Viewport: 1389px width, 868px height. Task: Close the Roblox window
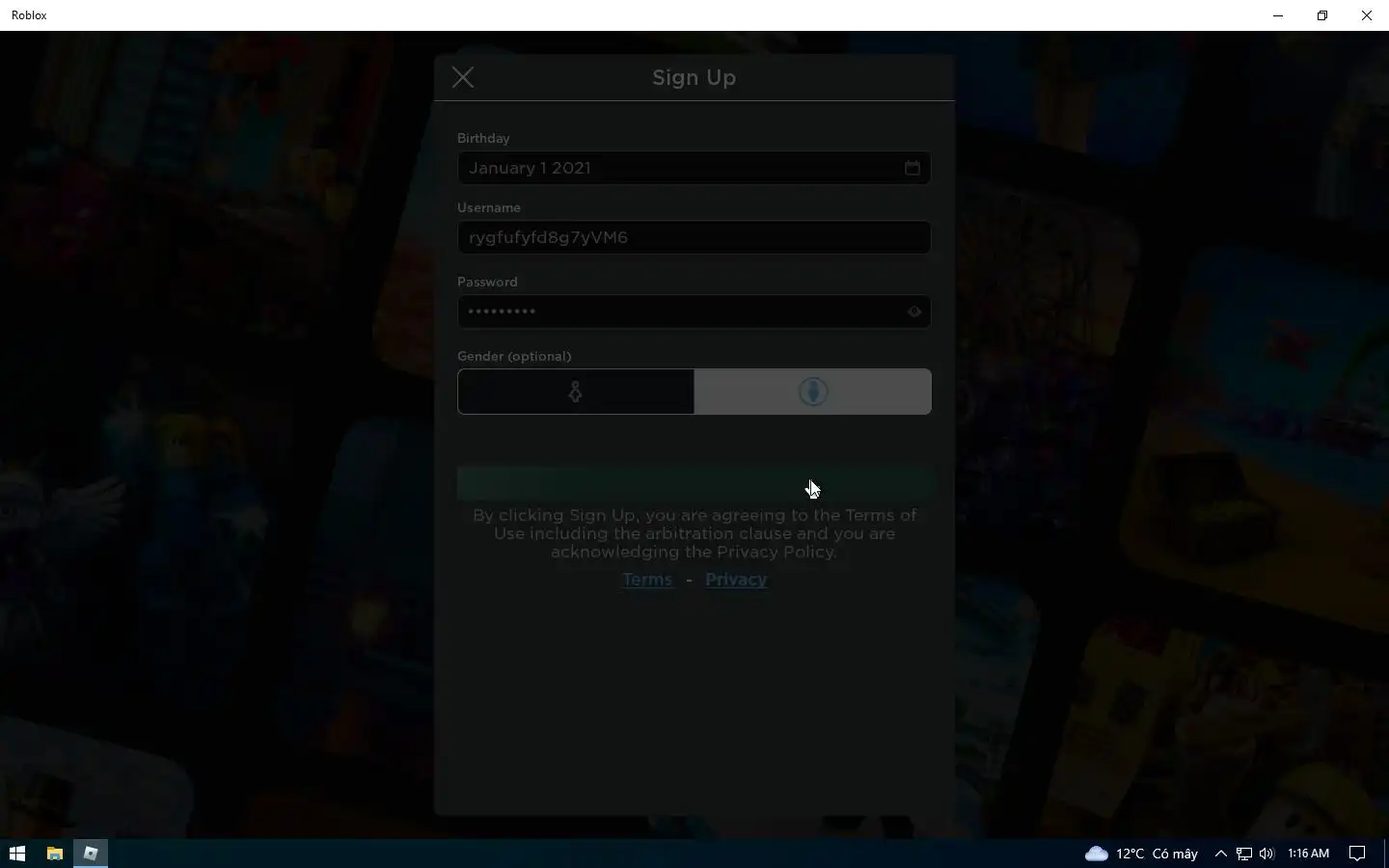point(1367,15)
